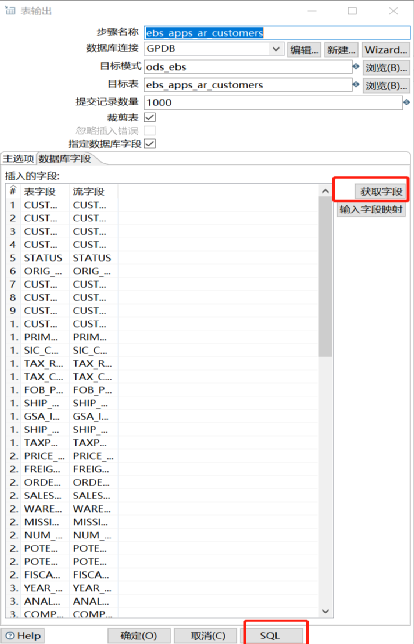Click the 流字段 column header
Image resolution: width=414 pixels, height=644 pixels.
94,191
